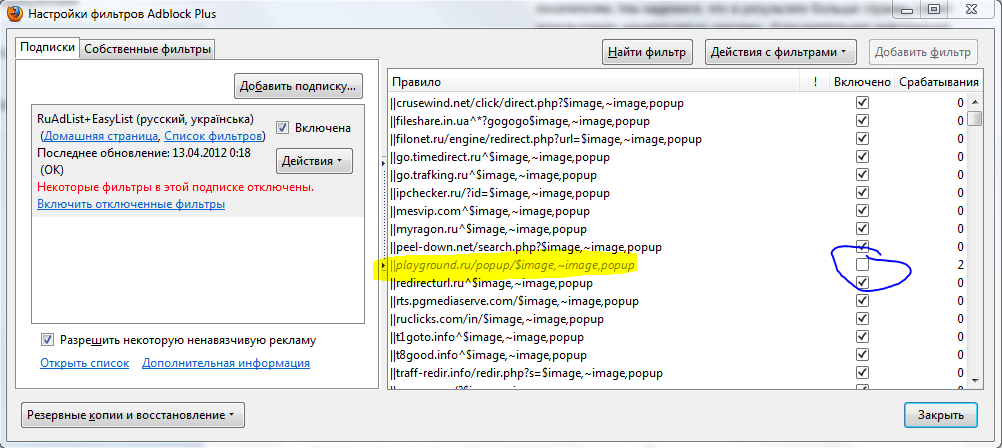This screenshot has height=448, width=1002.
Task: Switch to the Подписки tab
Action: tap(48, 48)
